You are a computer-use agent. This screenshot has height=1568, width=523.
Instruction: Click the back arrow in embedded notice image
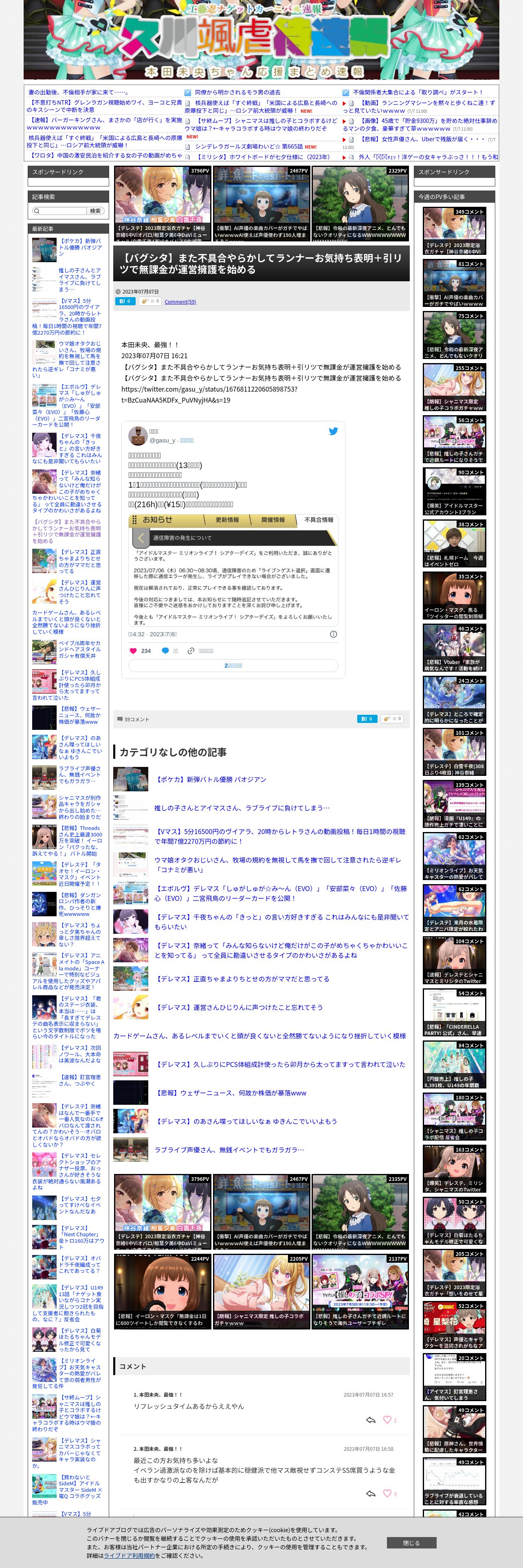point(141,537)
